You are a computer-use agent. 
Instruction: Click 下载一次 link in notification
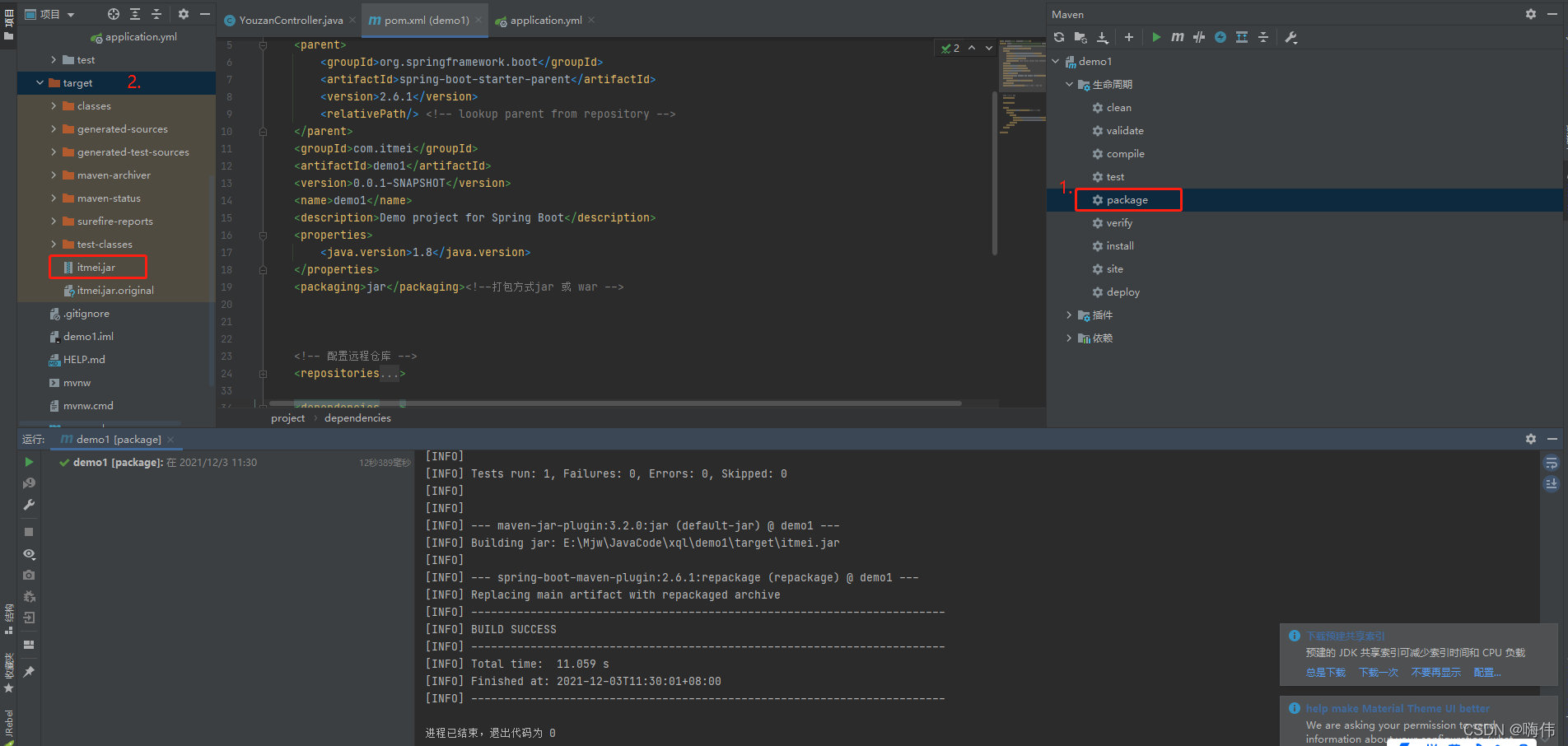pos(1379,672)
